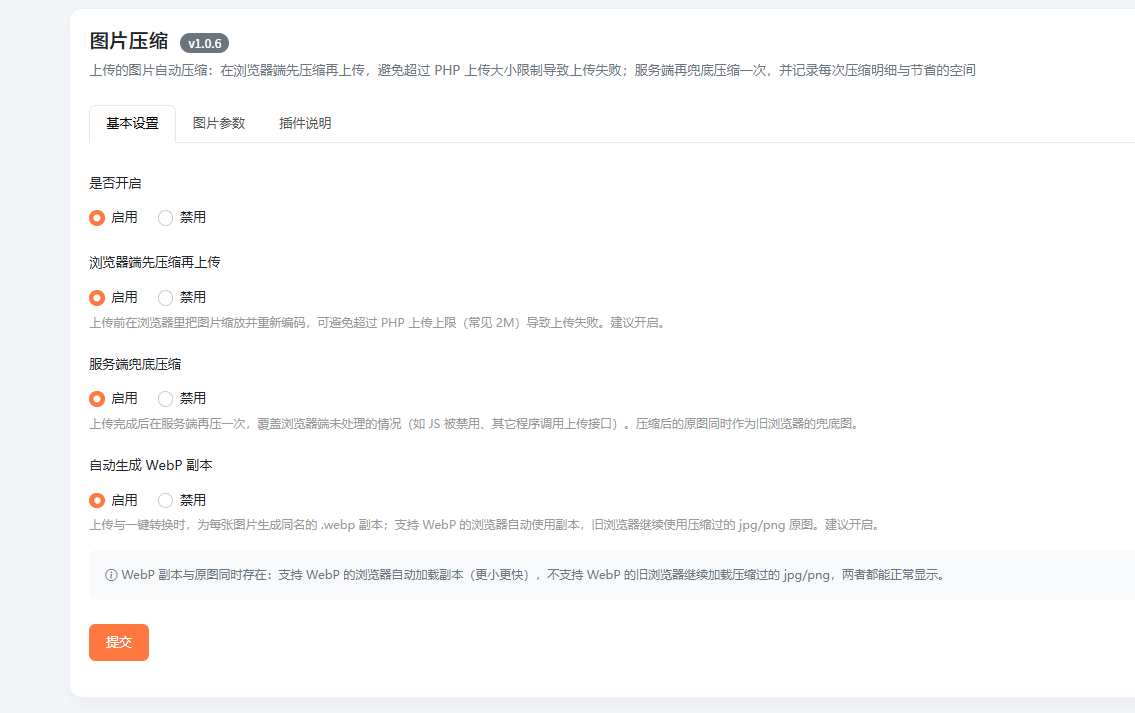Screen dimensions: 1135x713
Task: Click the 浏览器端先压缩再上传 field label
Action: tap(155, 263)
